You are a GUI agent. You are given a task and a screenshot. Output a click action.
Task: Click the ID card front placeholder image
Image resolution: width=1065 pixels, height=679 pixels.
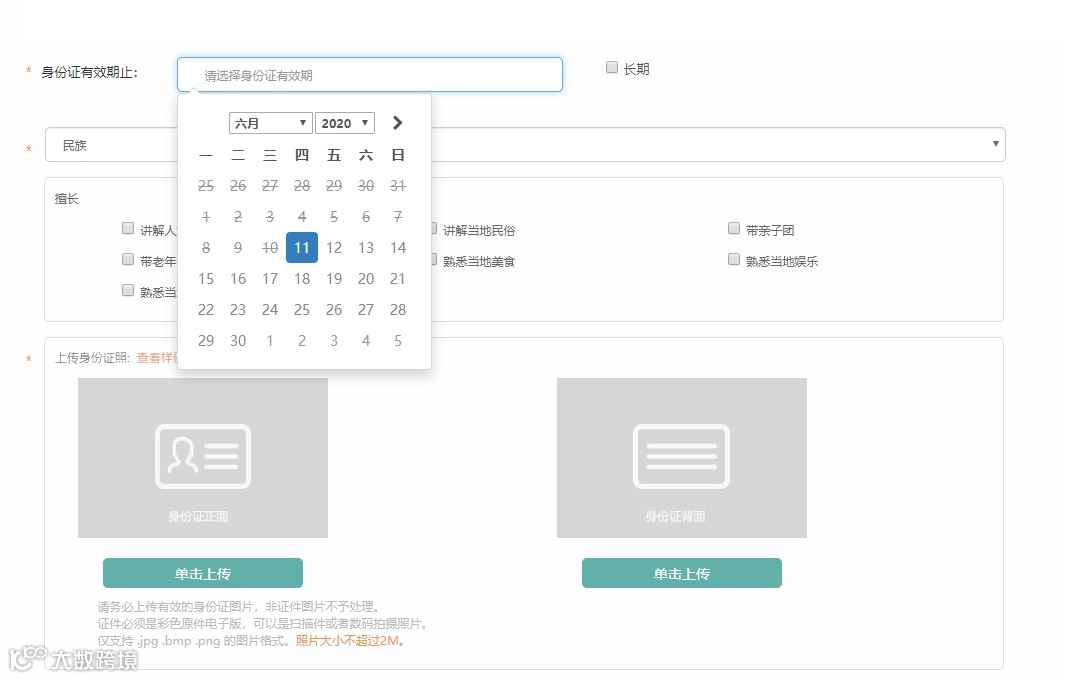203,458
